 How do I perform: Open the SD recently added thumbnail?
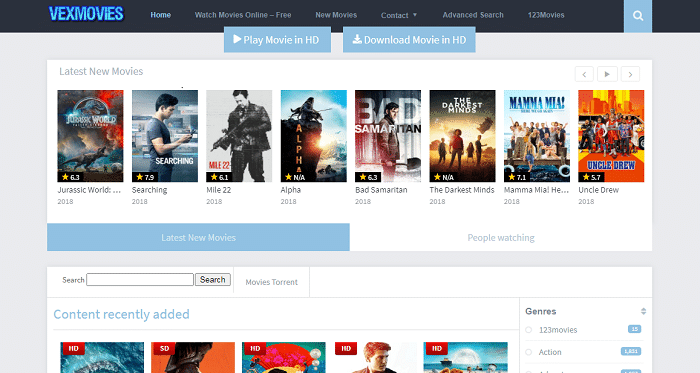click(193, 357)
